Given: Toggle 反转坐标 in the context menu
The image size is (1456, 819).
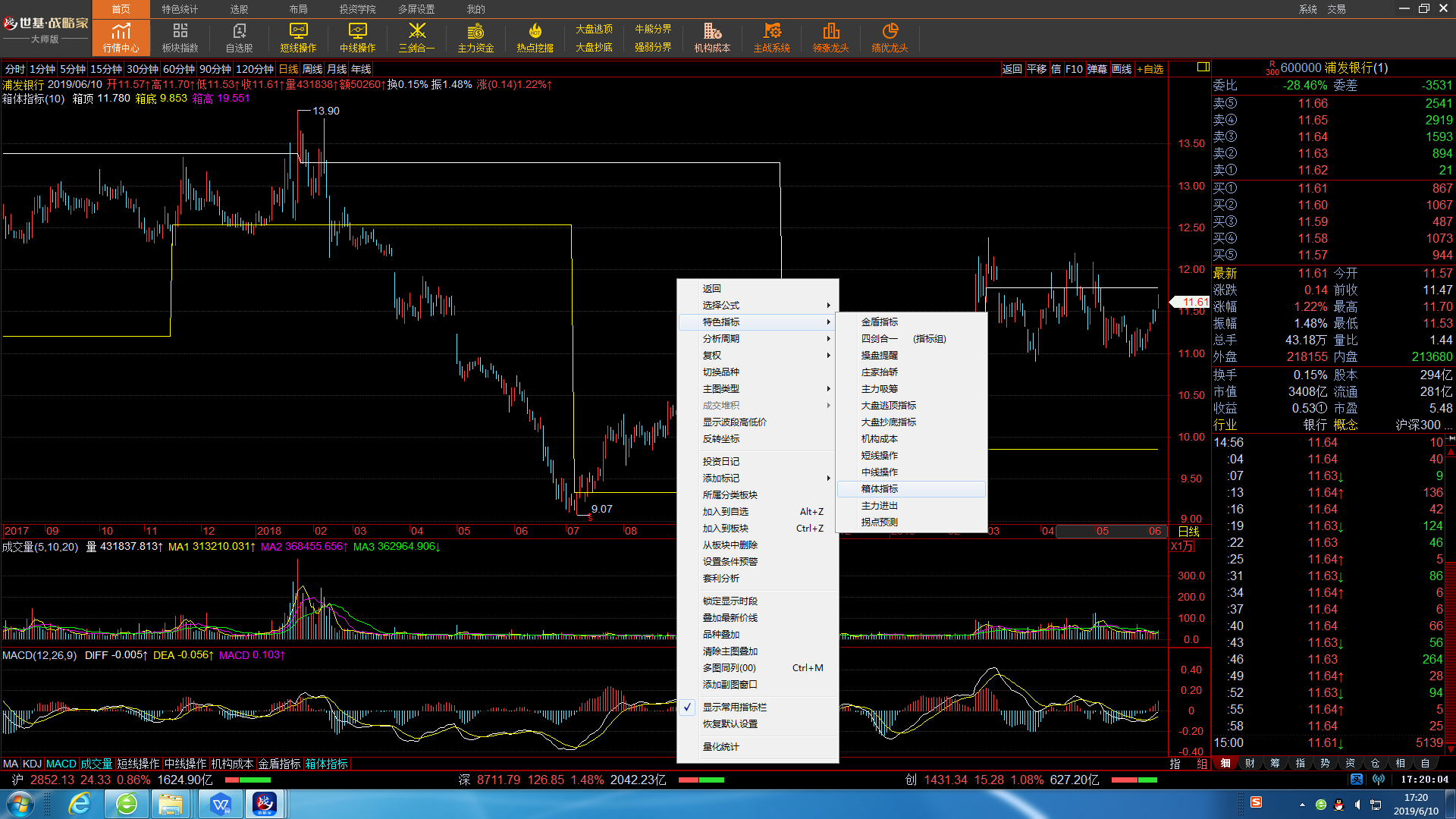Looking at the screenshot, I should pos(758,438).
